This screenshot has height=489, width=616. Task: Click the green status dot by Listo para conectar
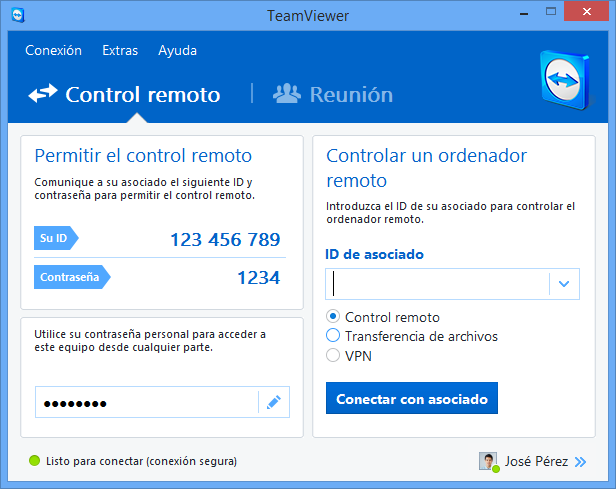(x=35, y=460)
